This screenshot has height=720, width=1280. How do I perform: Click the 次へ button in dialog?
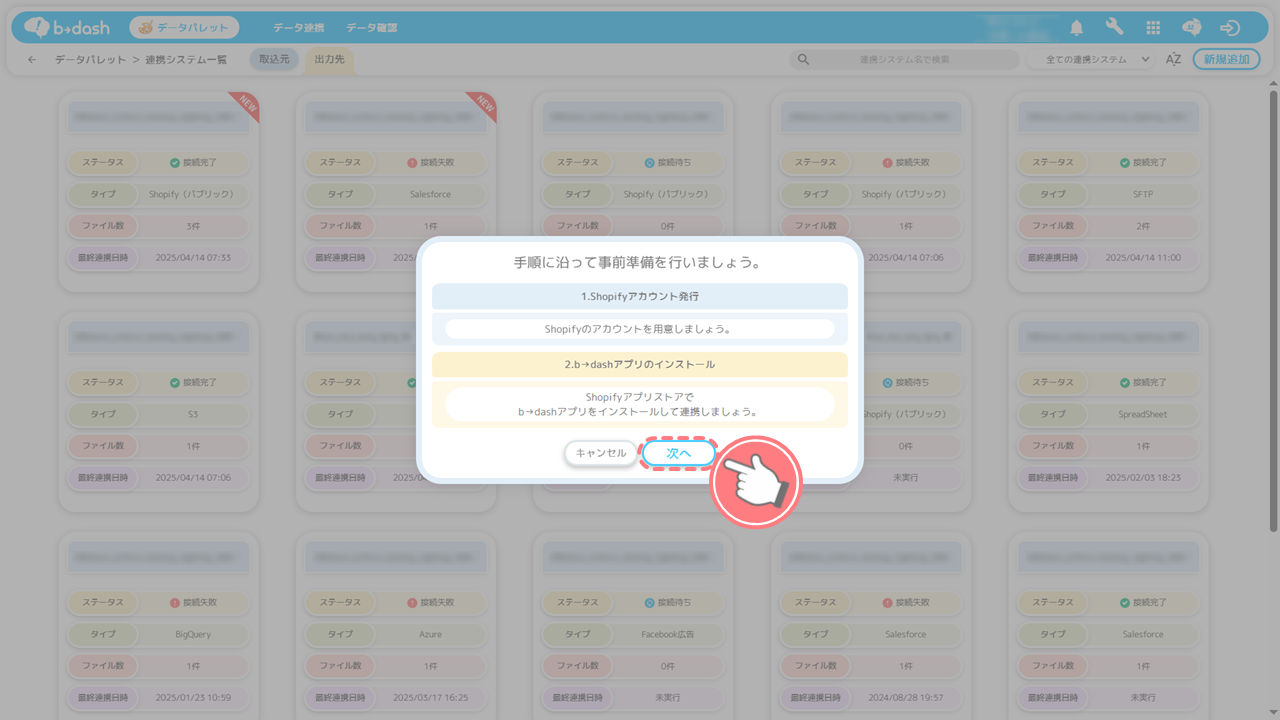pos(679,453)
